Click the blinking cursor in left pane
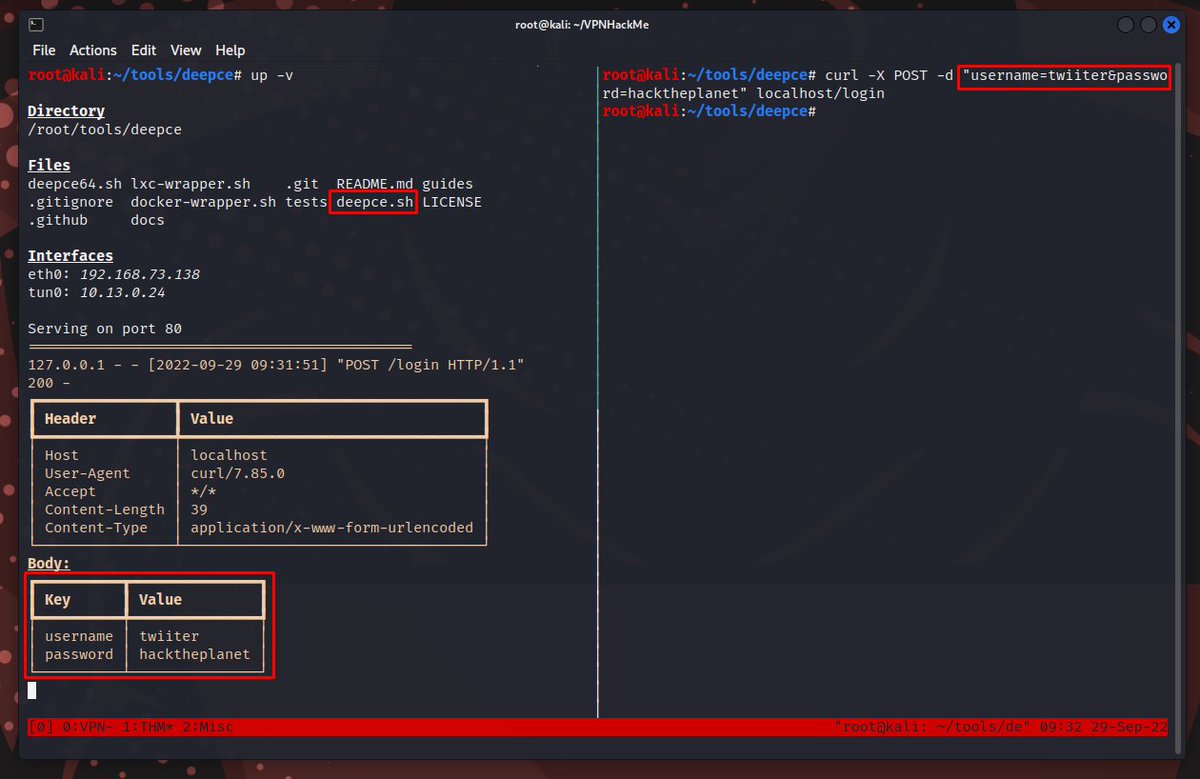The height and width of the screenshot is (779, 1200). [31, 690]
